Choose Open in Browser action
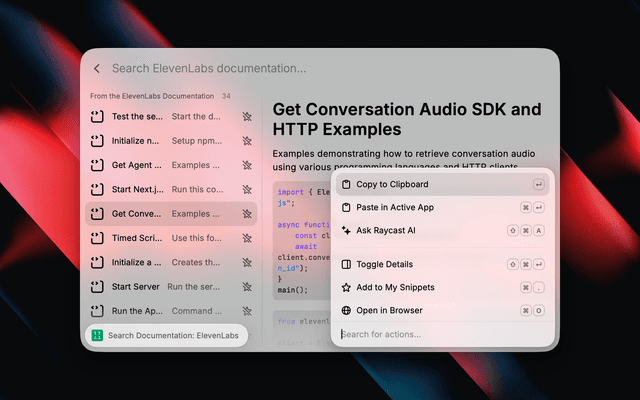 [442, 311]
